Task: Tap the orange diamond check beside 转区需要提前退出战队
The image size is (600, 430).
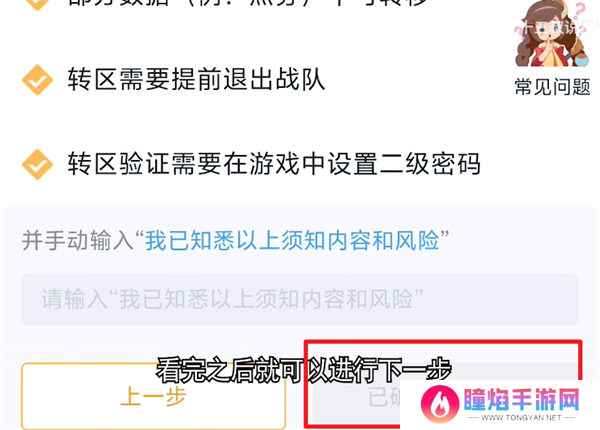Action: [x=37, y=80]
